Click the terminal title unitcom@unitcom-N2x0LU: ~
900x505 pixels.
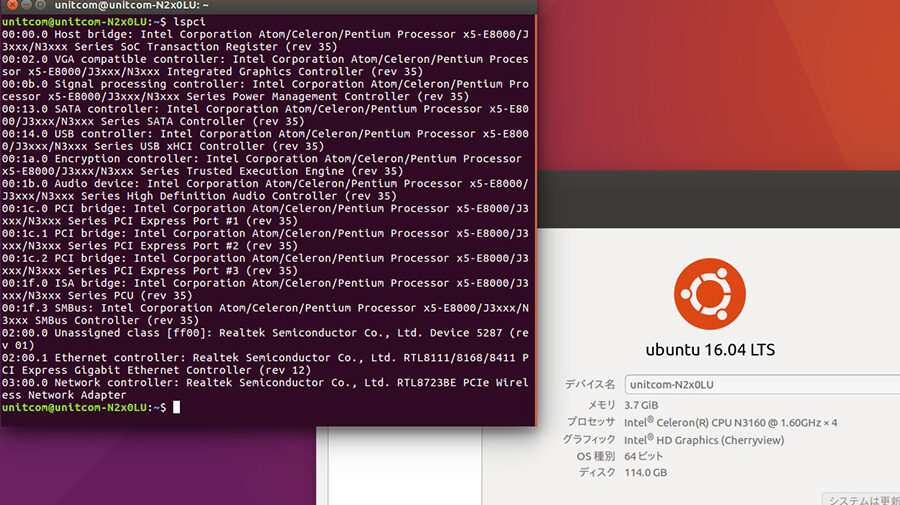(132, 5)
